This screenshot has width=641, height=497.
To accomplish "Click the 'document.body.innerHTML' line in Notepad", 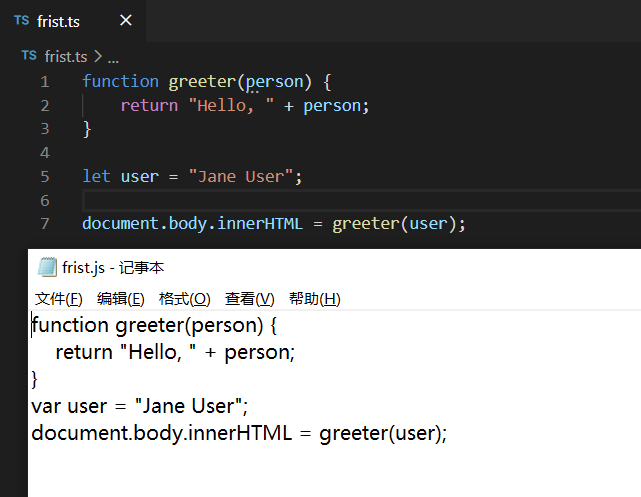I will click(x=240, y=434).
